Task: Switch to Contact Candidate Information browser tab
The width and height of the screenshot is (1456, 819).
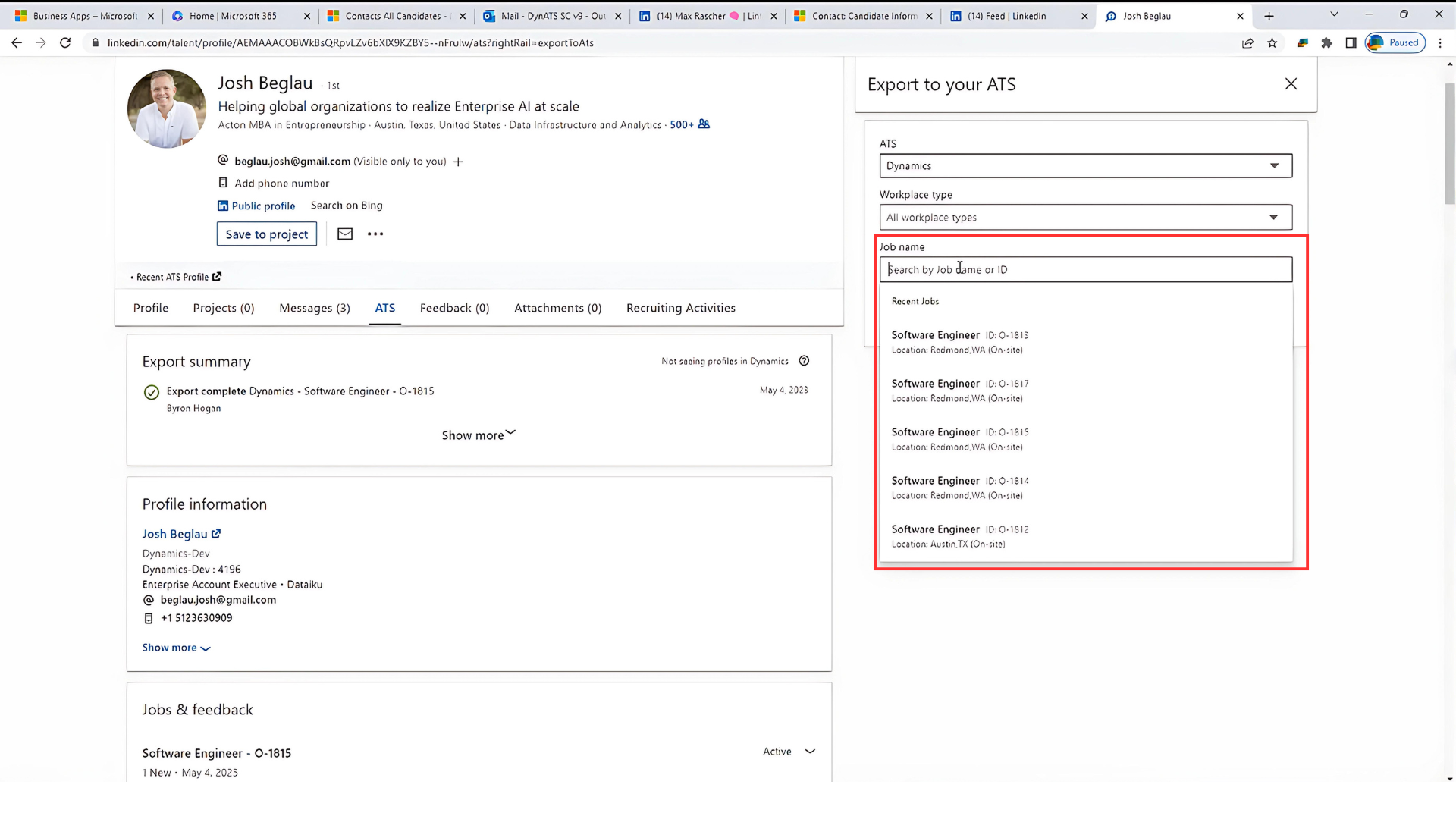Action: pyautogui.click(x=864, y=16)
